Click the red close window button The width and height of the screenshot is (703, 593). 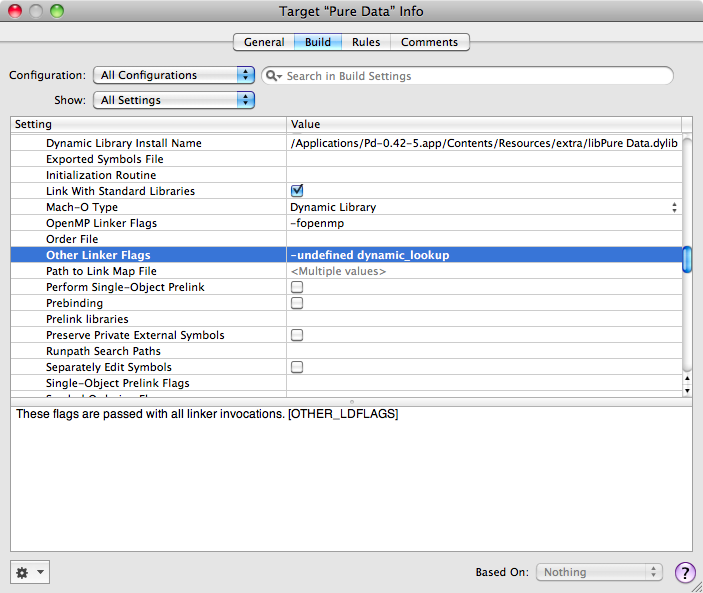[x=15, y=11]
